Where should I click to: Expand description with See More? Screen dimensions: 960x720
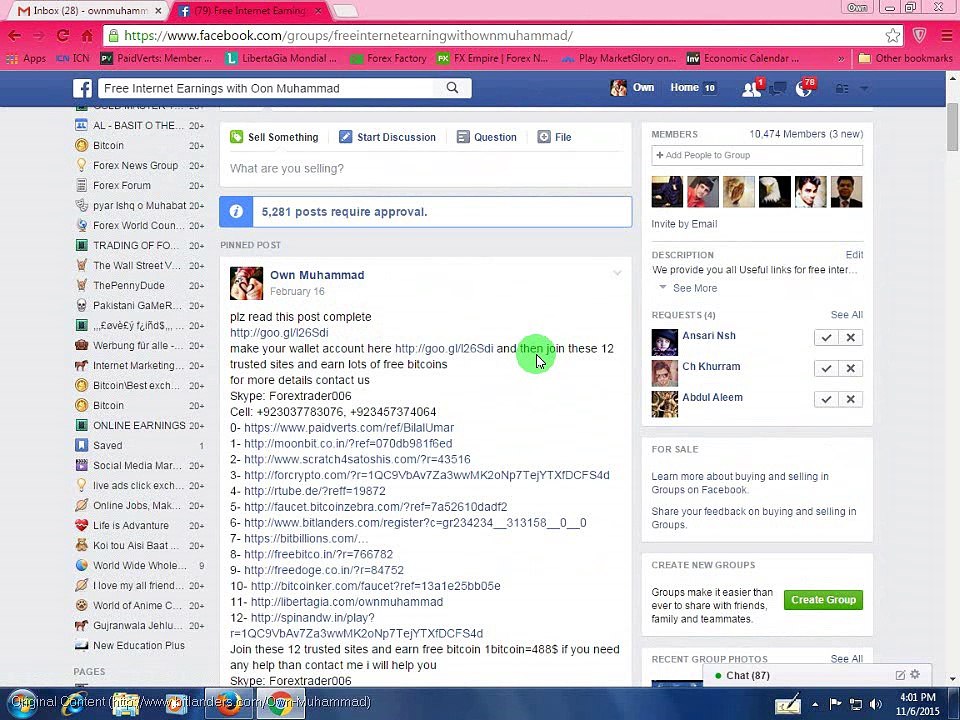coord(694,288)
